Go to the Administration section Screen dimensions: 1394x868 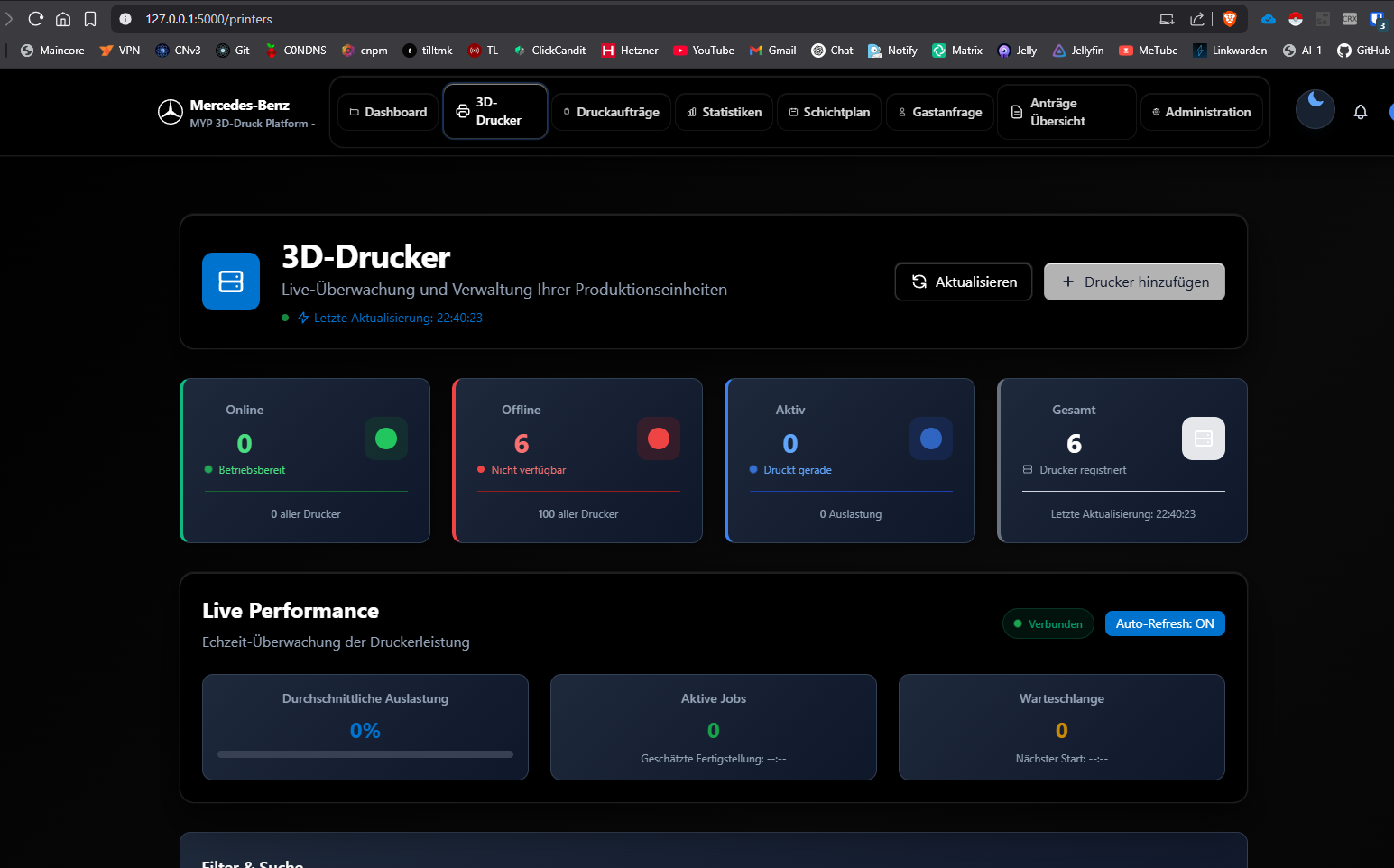pos(1201,112)
